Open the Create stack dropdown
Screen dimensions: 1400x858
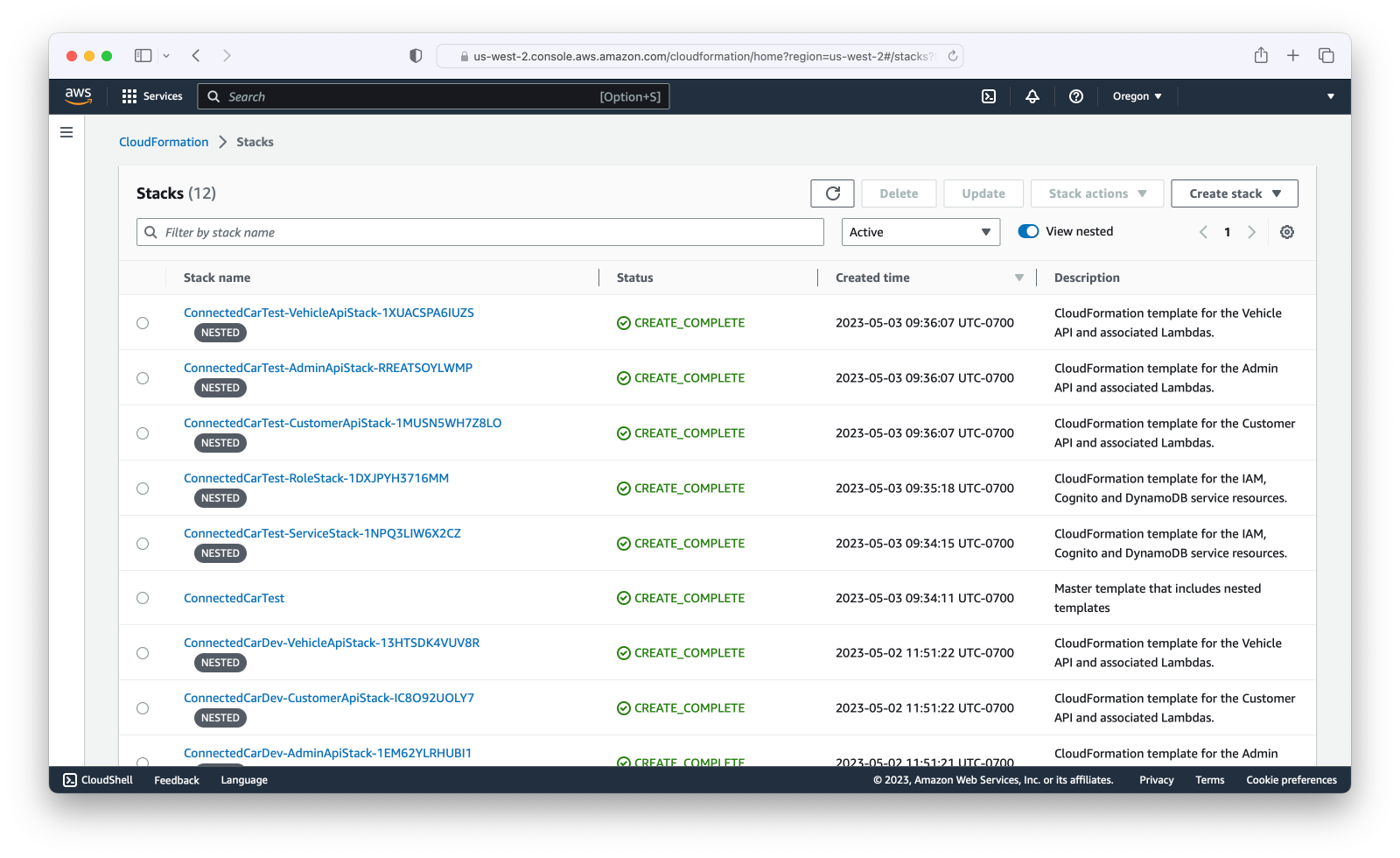point(1235,193)
